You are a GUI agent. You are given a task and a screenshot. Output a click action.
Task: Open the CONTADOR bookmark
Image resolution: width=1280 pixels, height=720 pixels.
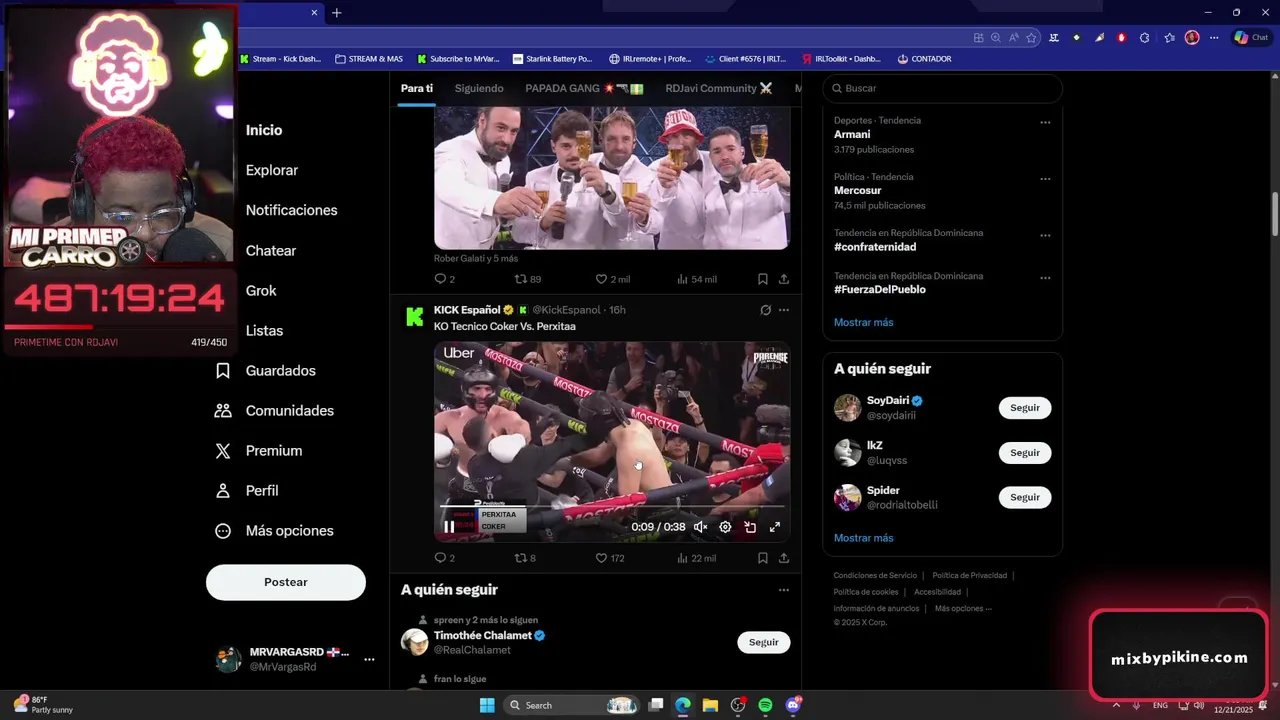pos(924,59)
